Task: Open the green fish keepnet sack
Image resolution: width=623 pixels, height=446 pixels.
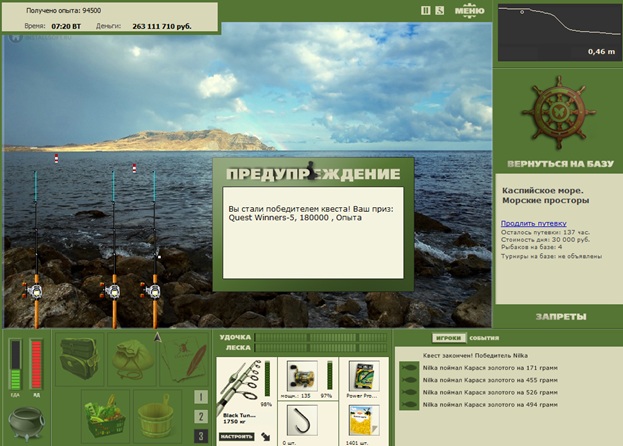Action: [132, 359]
